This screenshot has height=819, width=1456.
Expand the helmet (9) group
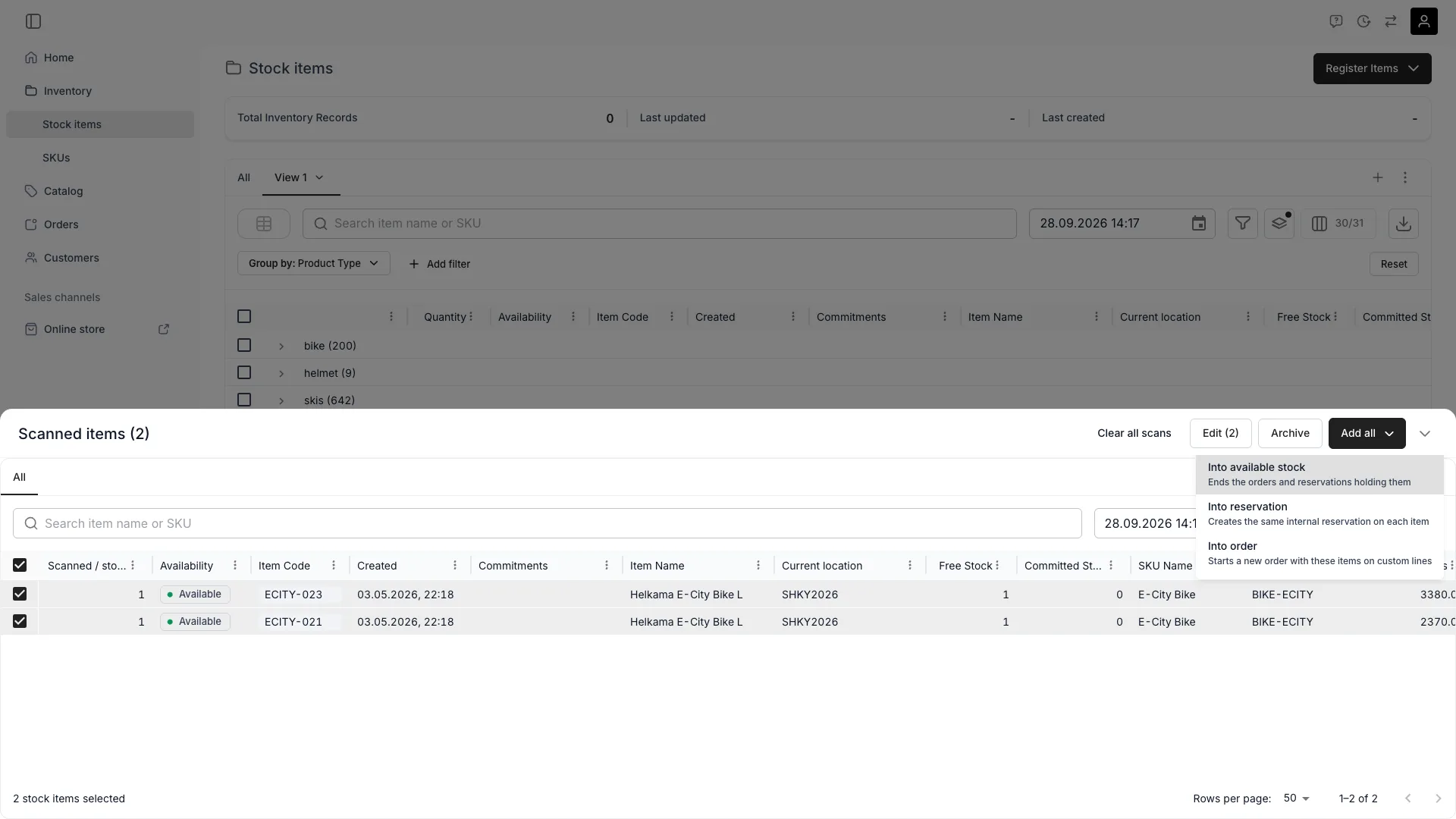point(281,374)
